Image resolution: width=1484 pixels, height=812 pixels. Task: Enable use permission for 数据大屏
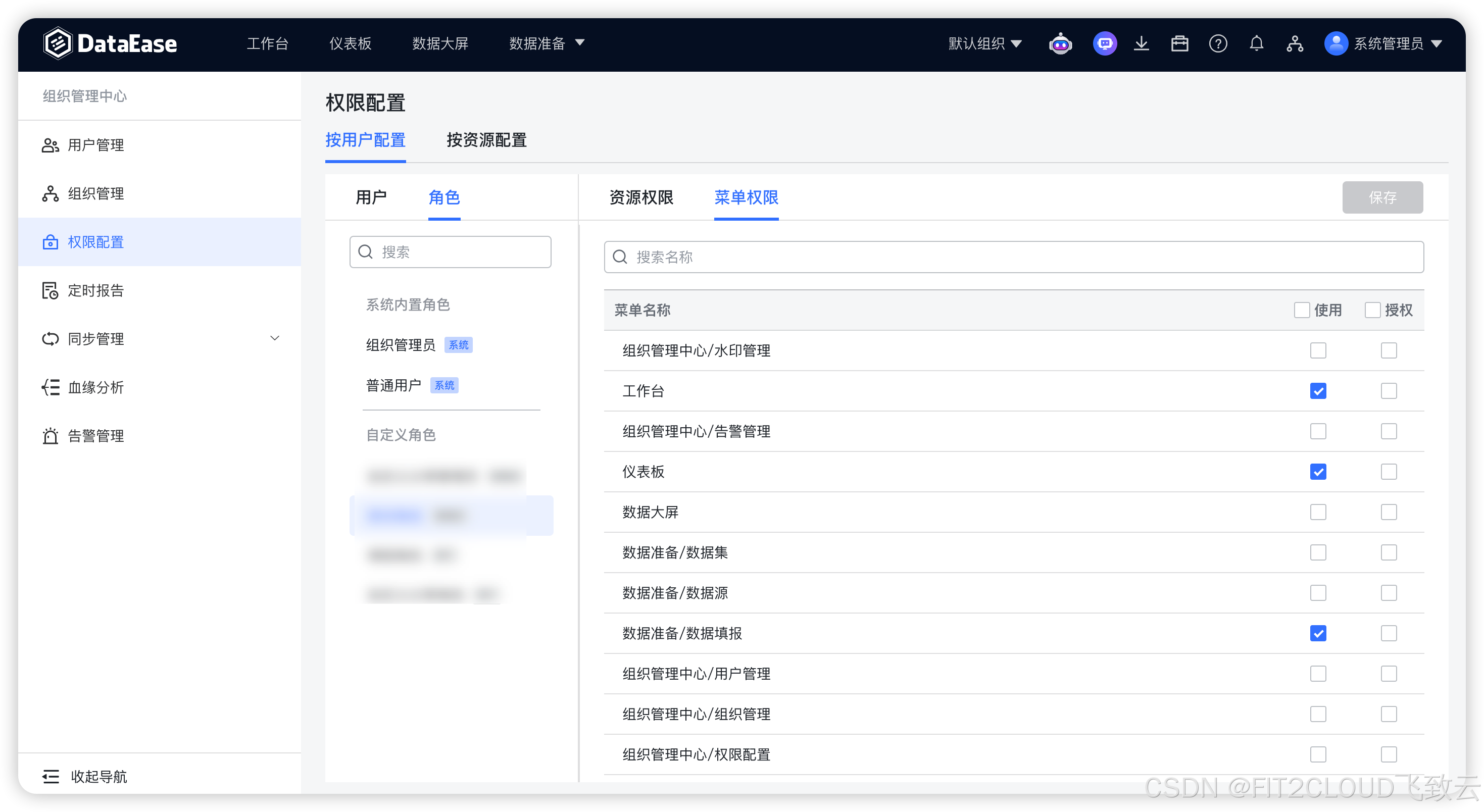pos(1318,512)
